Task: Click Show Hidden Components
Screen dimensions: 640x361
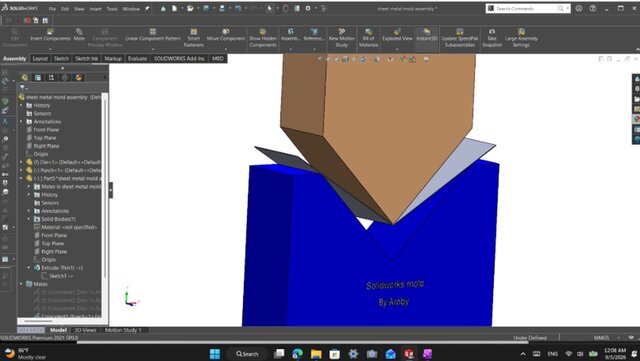Action: (x=263, y=38)
